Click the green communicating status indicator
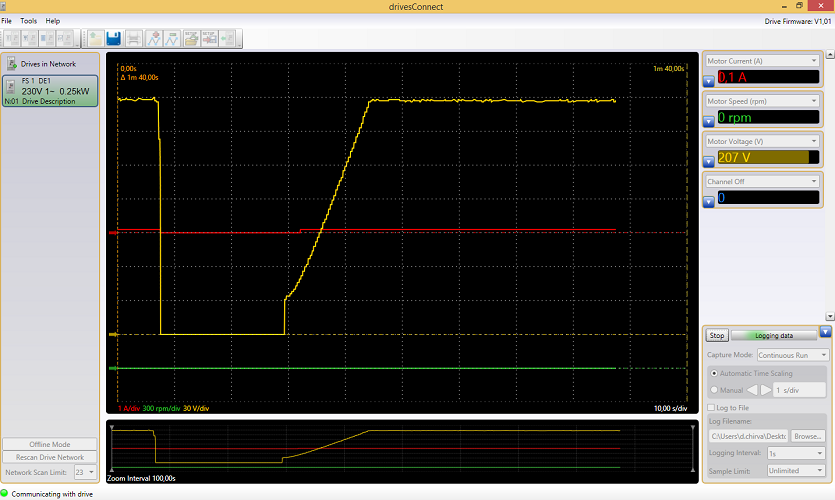Screen dimensions: 835x500 (x=4, y=494)
